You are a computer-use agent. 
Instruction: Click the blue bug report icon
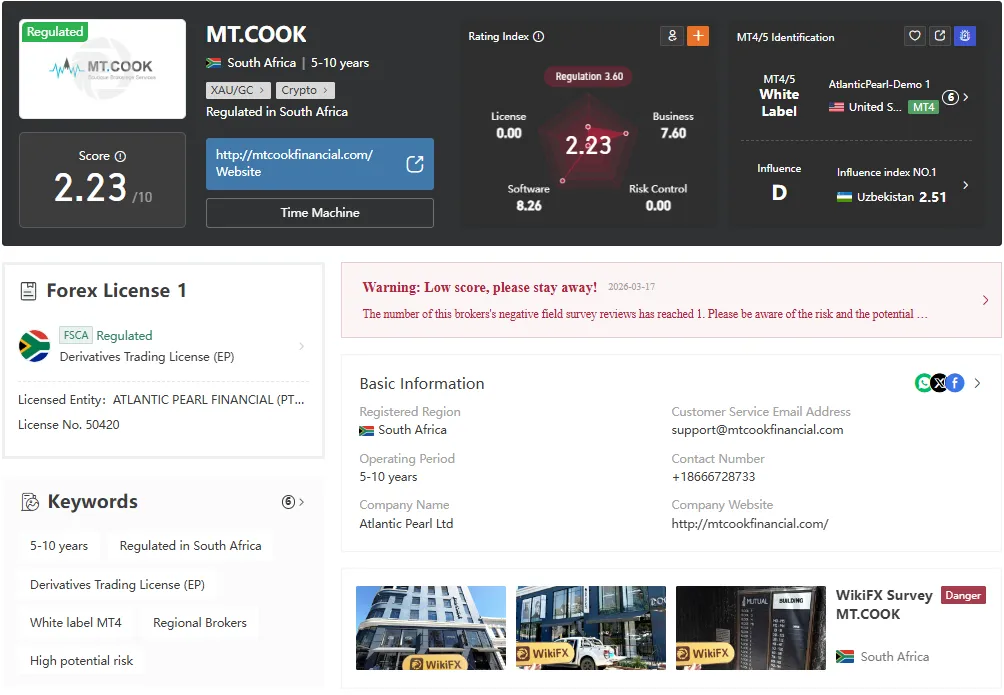click(x=964, y=36)
